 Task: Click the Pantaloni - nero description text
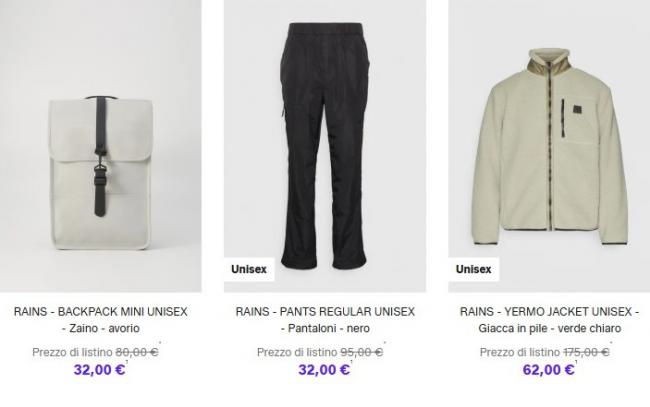click(325, 328)
